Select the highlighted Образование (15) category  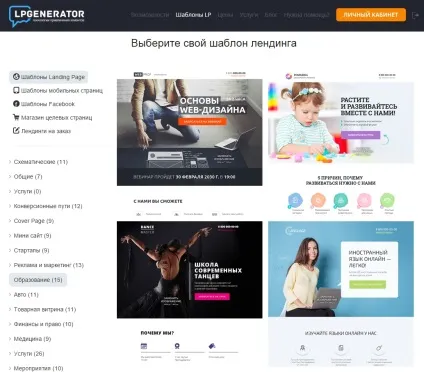[x=38, y=280]
